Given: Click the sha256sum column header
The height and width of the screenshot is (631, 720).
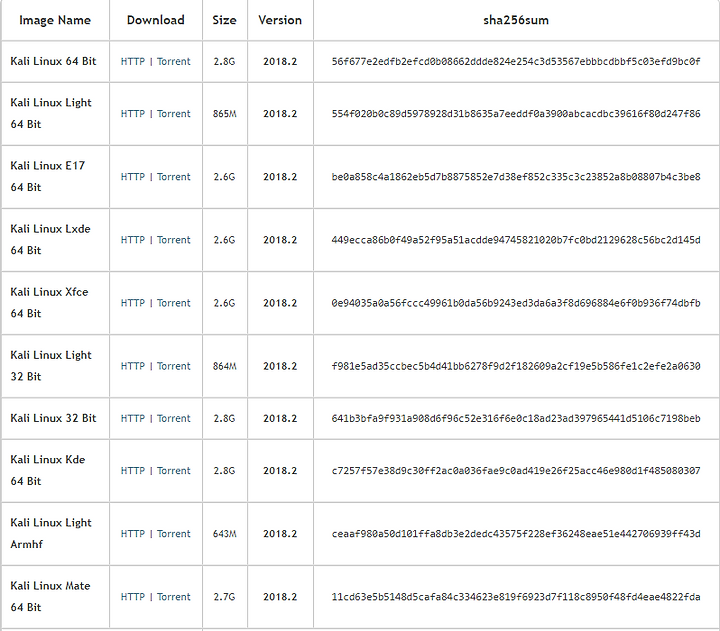Looking at the screenshot, I should 516,20.
